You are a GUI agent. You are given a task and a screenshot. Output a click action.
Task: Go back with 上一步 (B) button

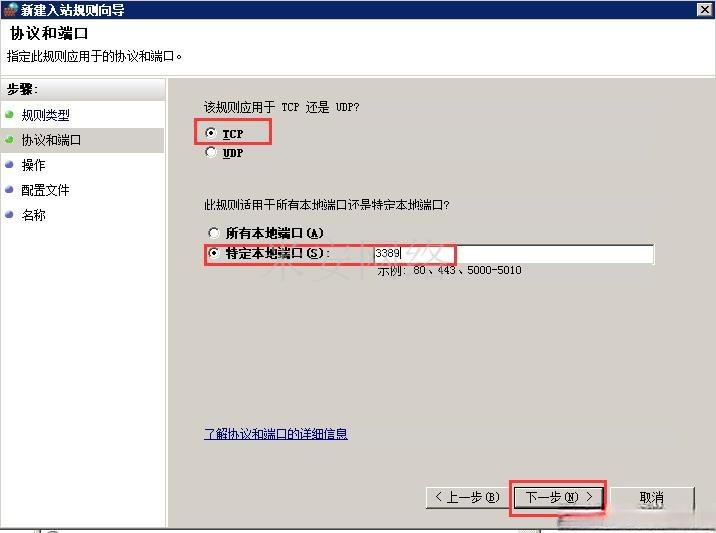click(468, 497)
